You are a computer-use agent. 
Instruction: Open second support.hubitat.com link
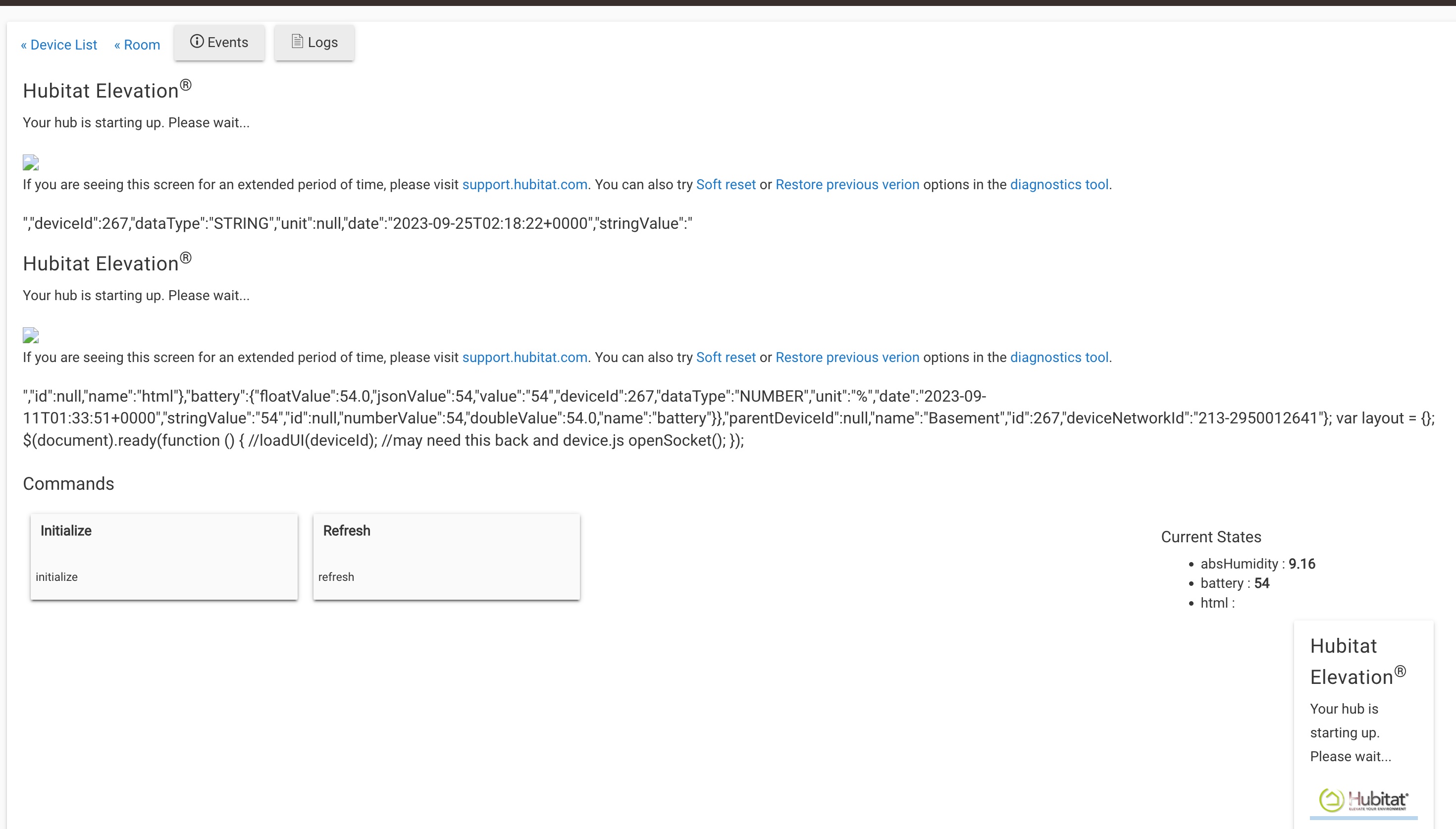[524, 357]
